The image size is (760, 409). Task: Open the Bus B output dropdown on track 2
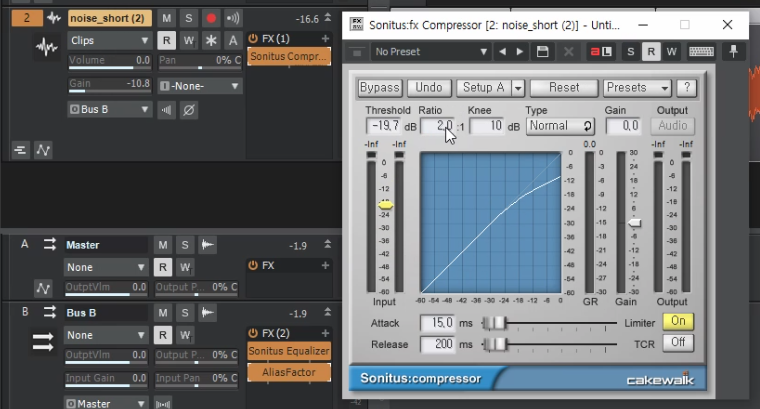(110, 110)
